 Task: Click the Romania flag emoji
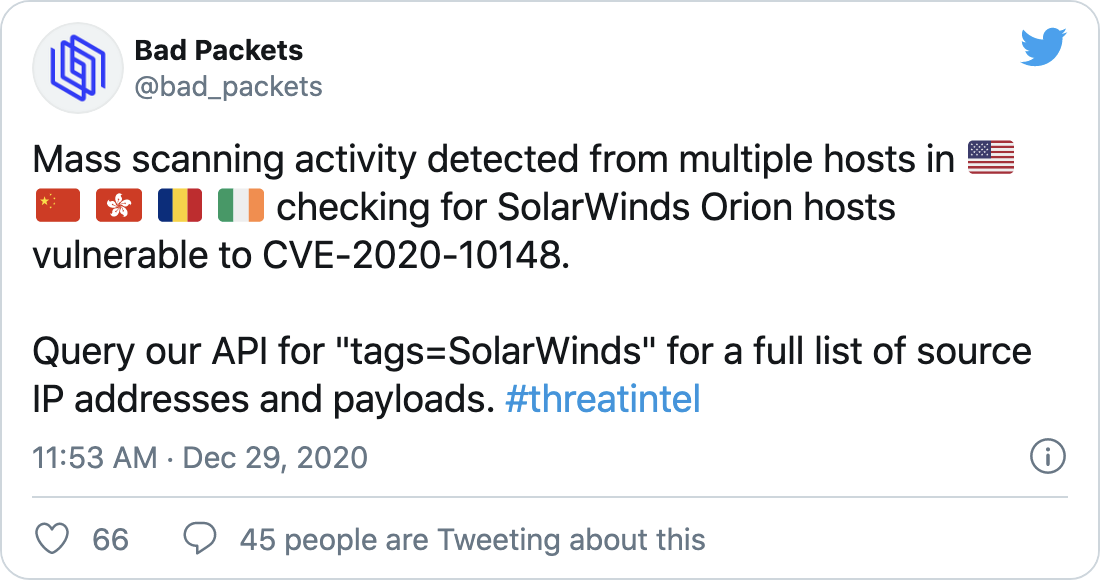point(180,205)
